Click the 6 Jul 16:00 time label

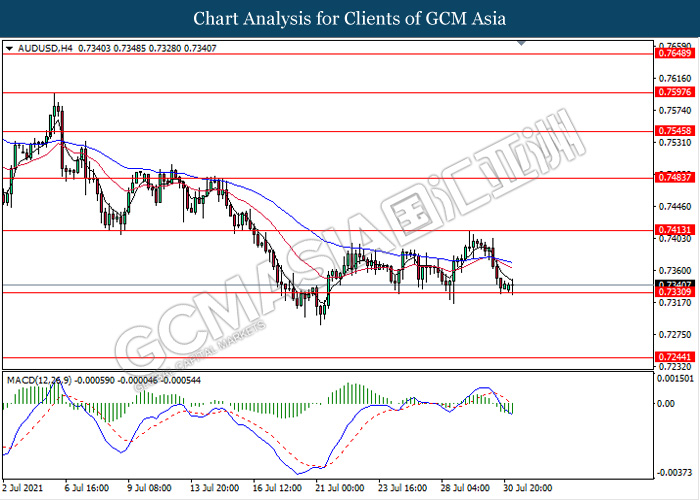click(x=87, y=488)
